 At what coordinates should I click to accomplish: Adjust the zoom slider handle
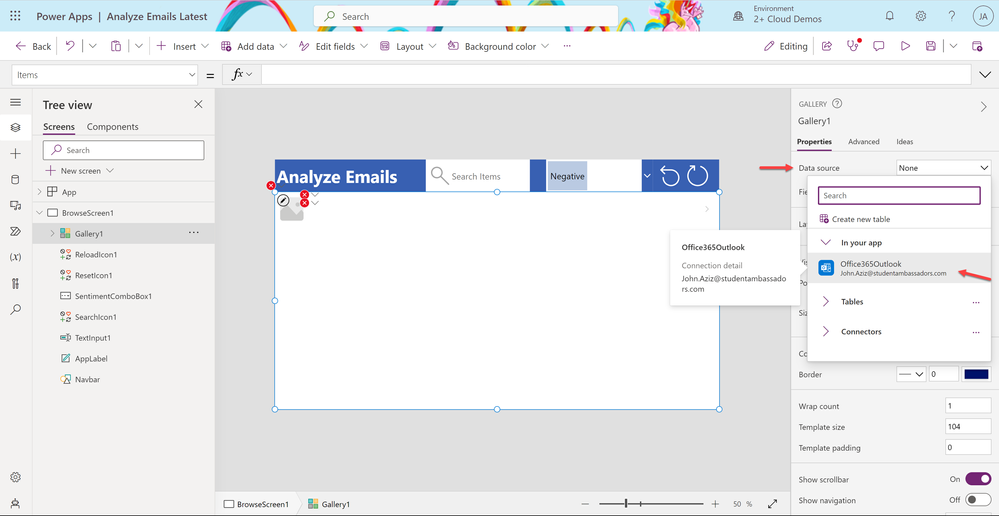(x=626, y=504)
